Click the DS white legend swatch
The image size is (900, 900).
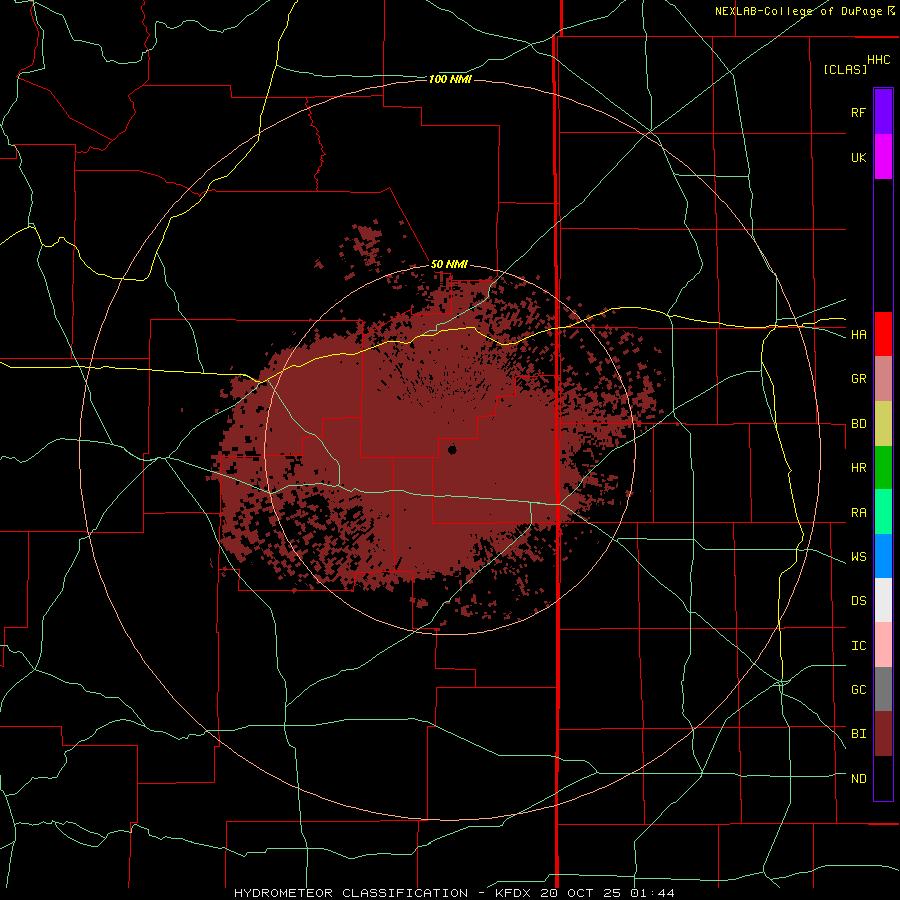pos(883,600)
